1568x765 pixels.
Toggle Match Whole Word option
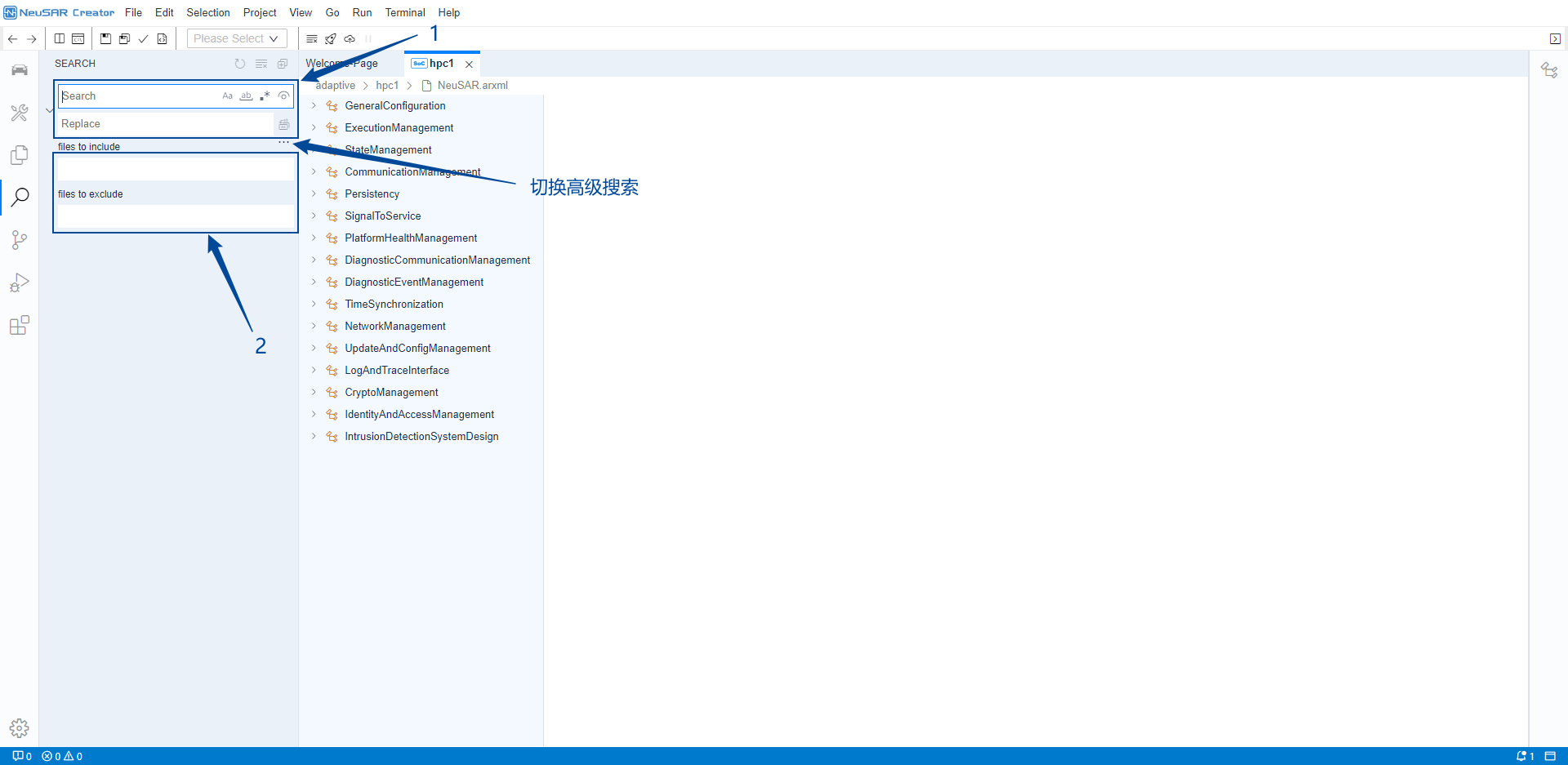tap(246, 96)
